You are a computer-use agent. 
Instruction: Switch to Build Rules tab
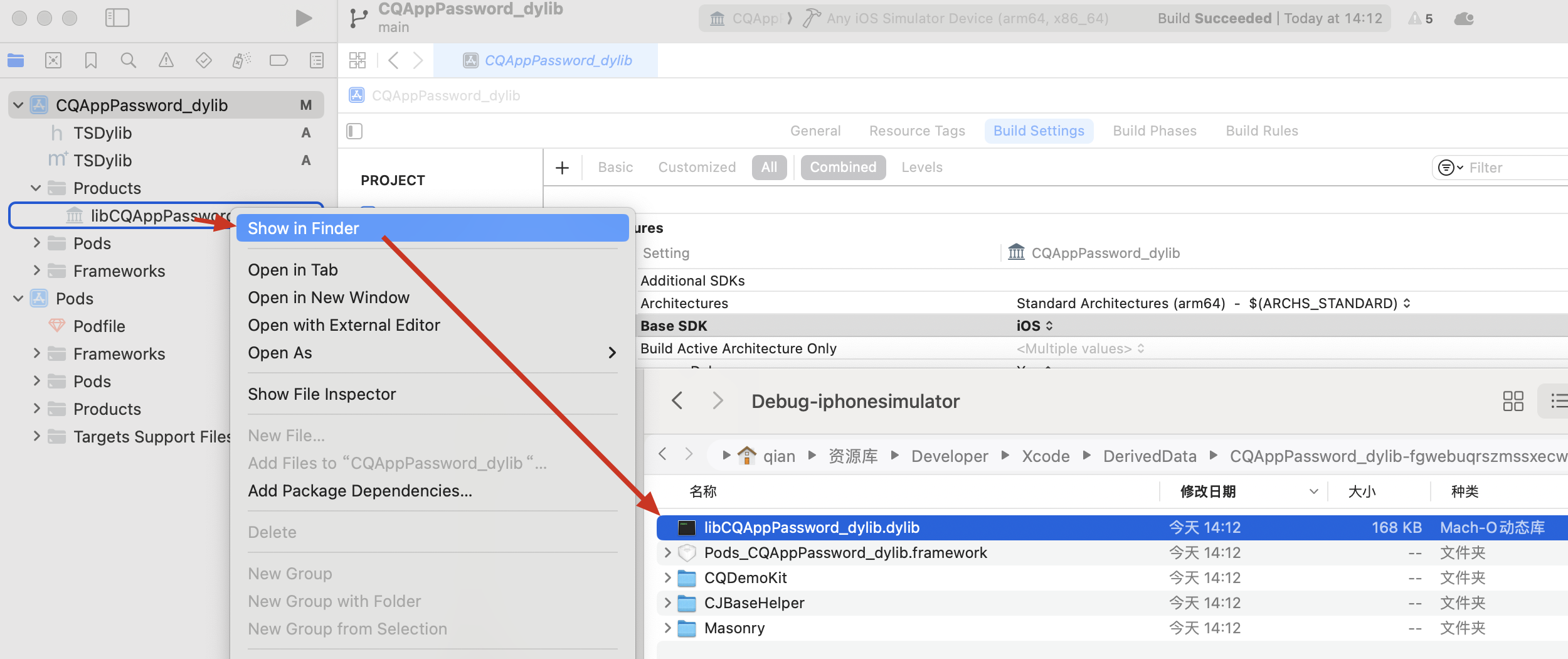[x=1262, y=131]
